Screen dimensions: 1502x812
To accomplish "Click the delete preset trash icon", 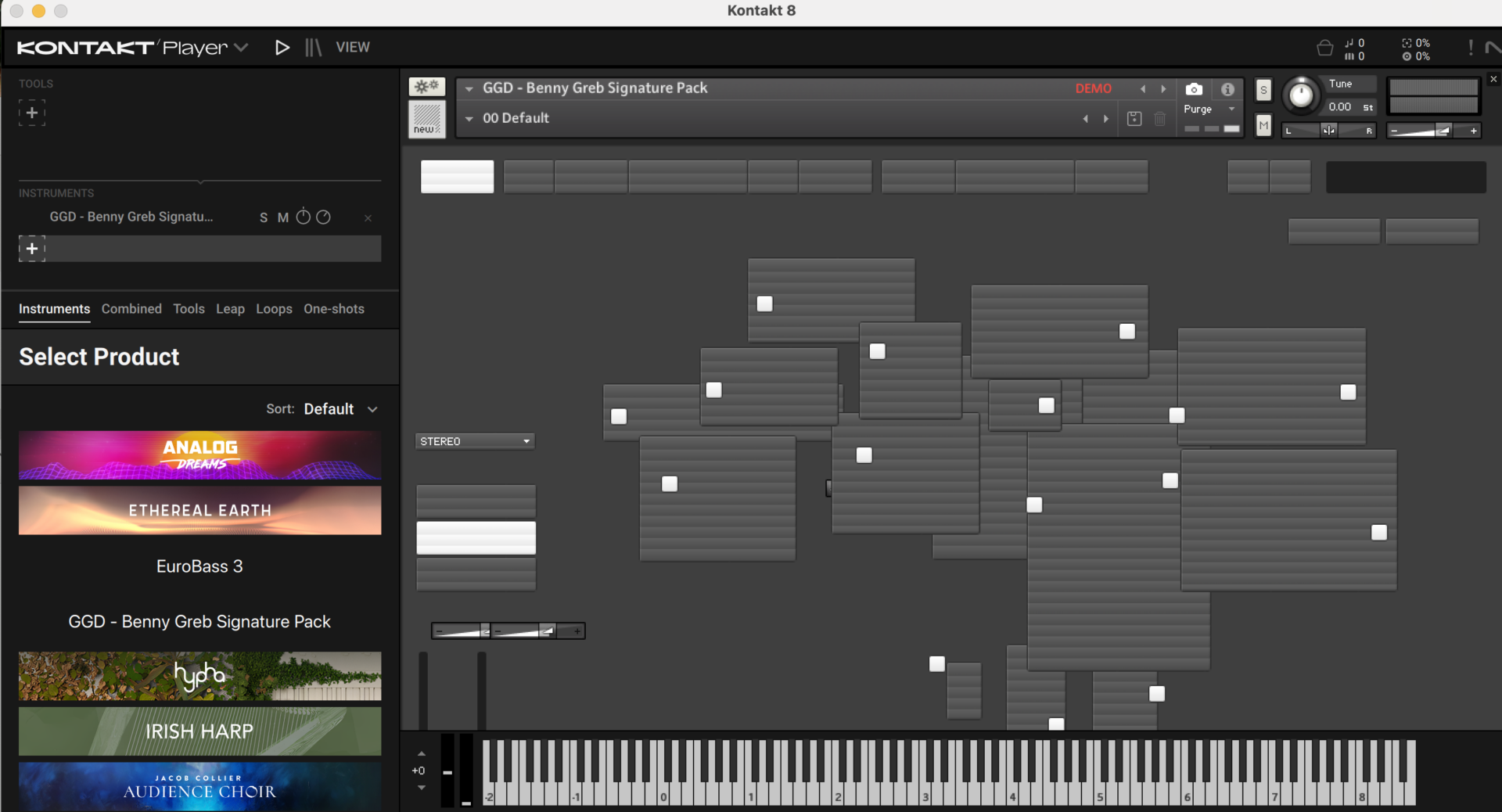I will pos(1160,119).
